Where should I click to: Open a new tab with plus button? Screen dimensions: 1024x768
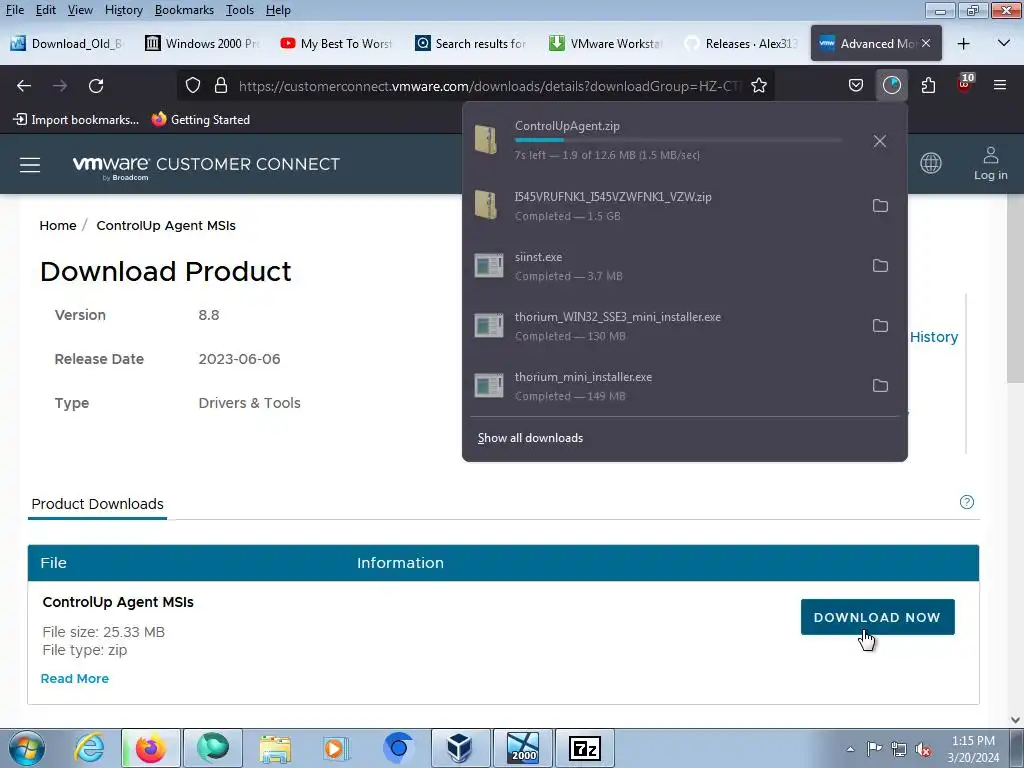tap(963, 44)
